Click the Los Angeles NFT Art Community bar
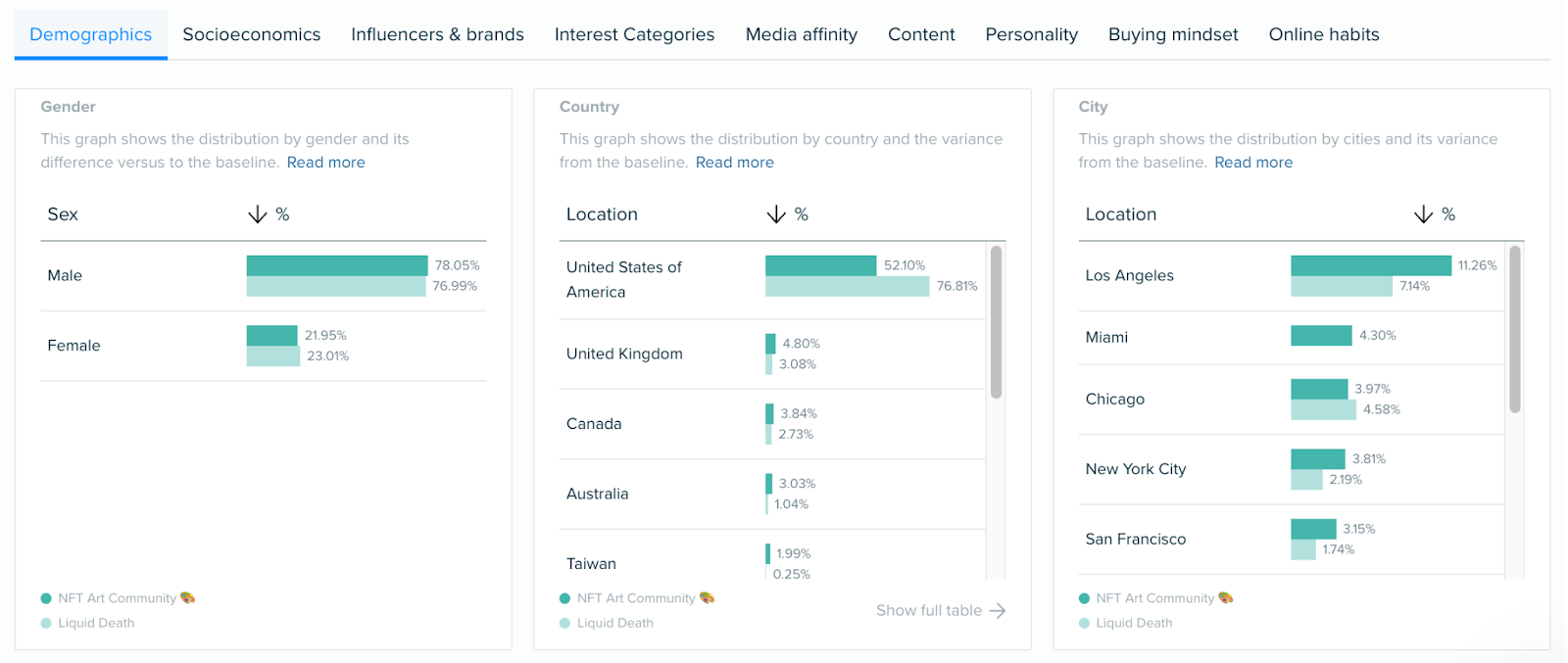The width and height of the screenshot is (1568, 663). pyautogui.click(x=1370, y=265)
